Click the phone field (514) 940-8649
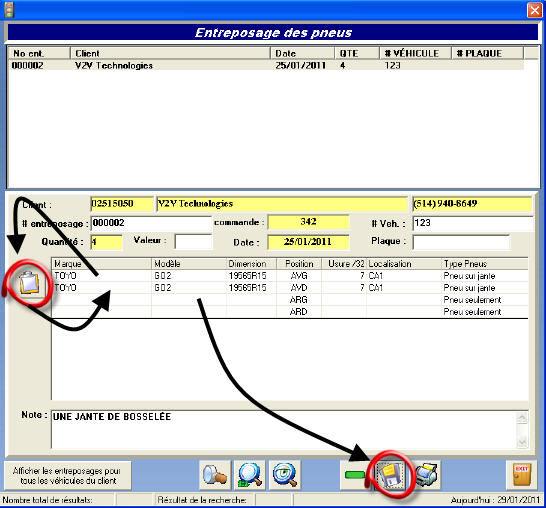 [x=472, y=204]
